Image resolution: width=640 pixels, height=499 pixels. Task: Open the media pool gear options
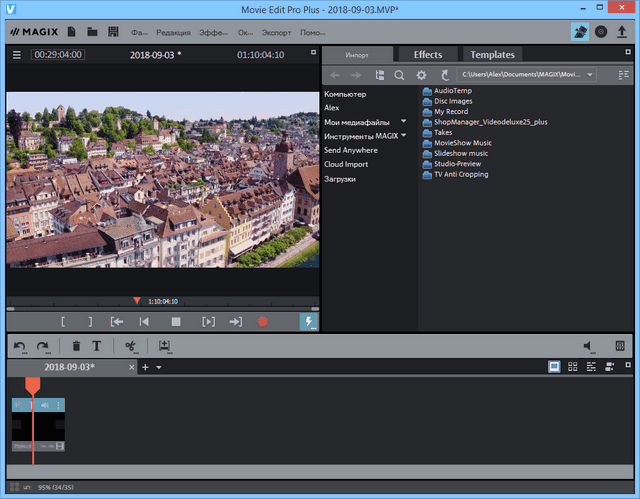click(421, 75)
